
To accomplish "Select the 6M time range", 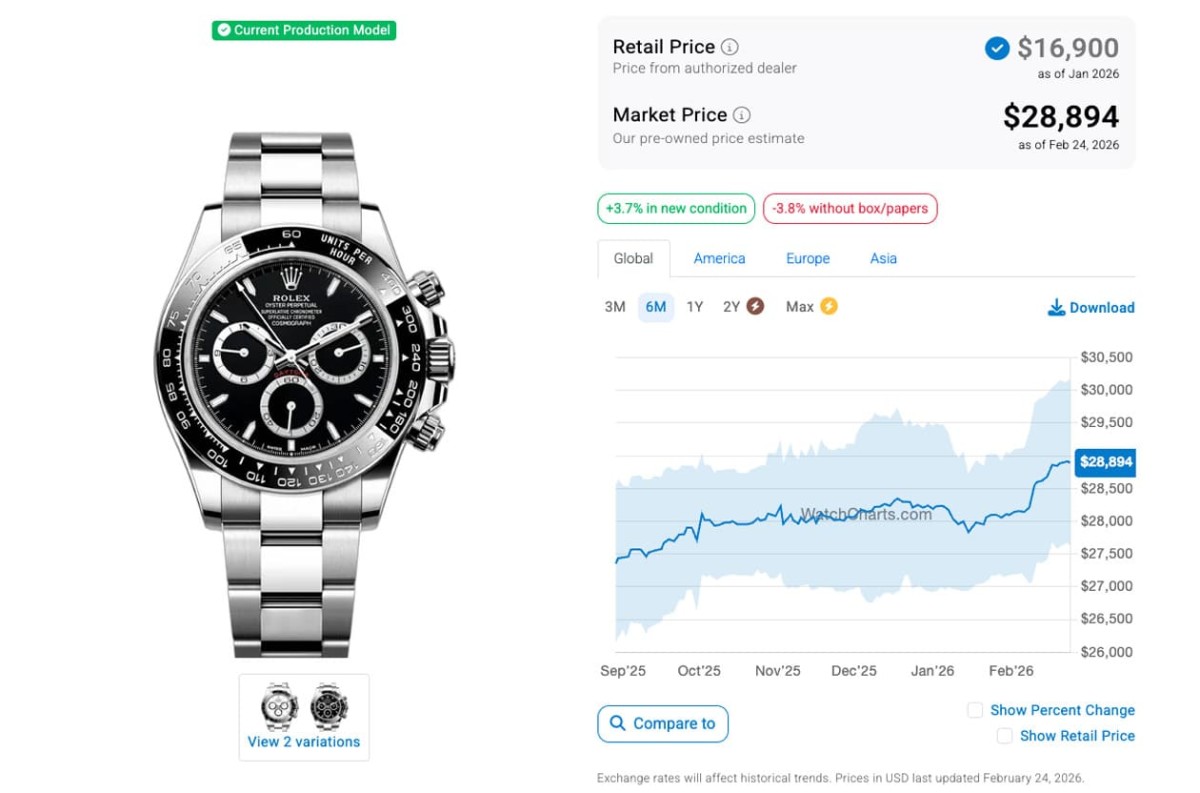I will (656, 307).
